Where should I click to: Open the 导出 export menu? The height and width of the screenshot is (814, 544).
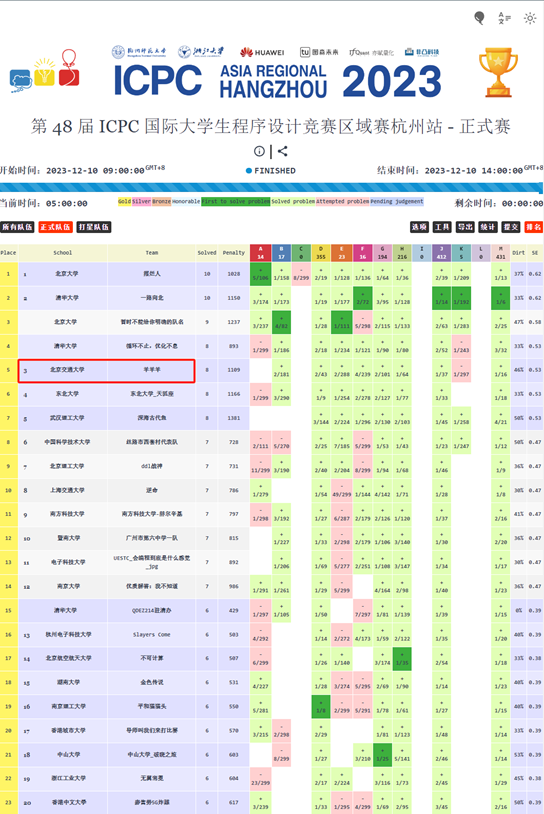pyautogui.click(x=465, y=227)
